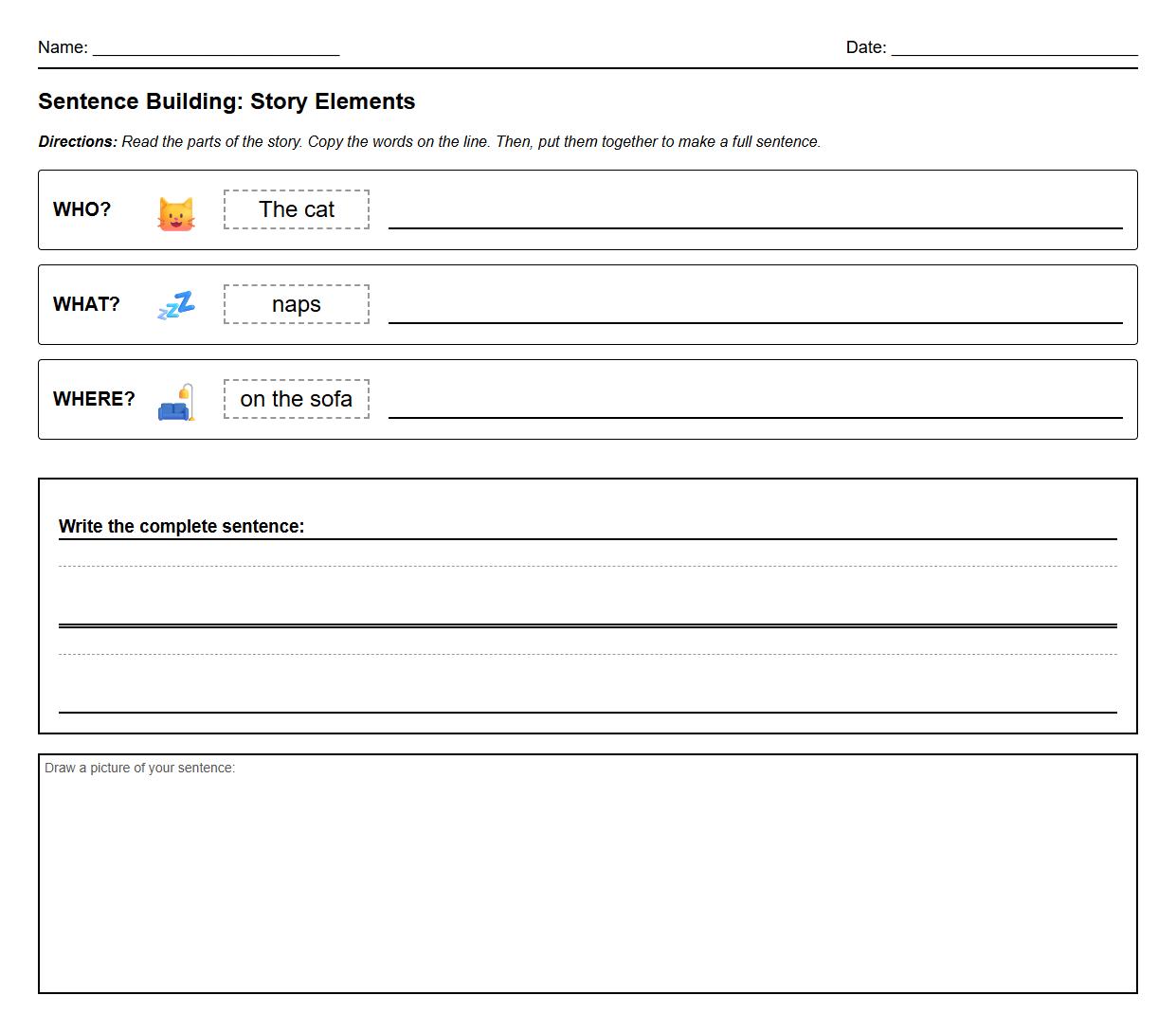This screenshot has height=1032, width=1176.
Task: Click the 'Write the complete sentence' heading
Action: [x=182, y=526]
